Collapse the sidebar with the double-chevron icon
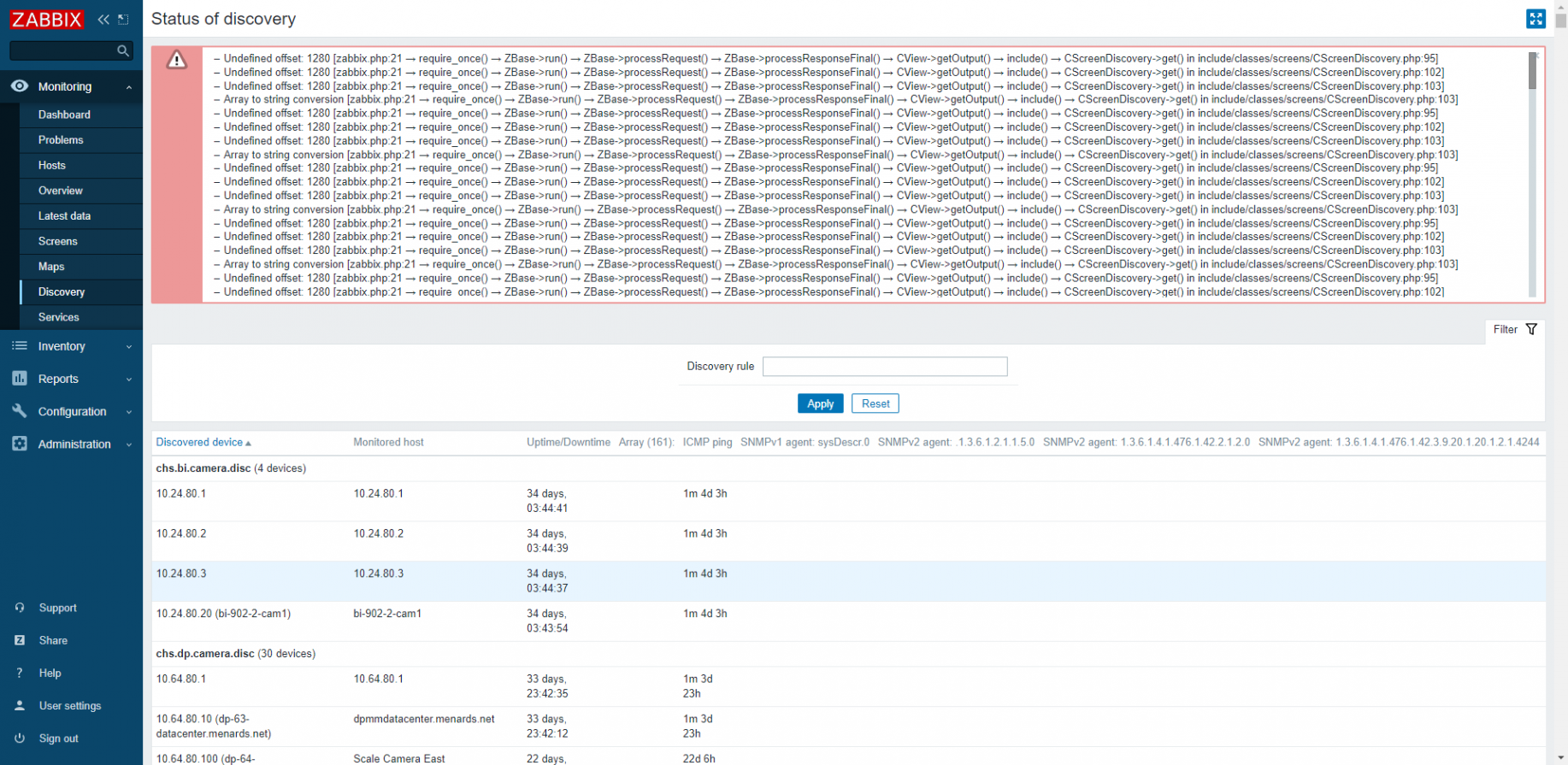 [x=103, y=19]
